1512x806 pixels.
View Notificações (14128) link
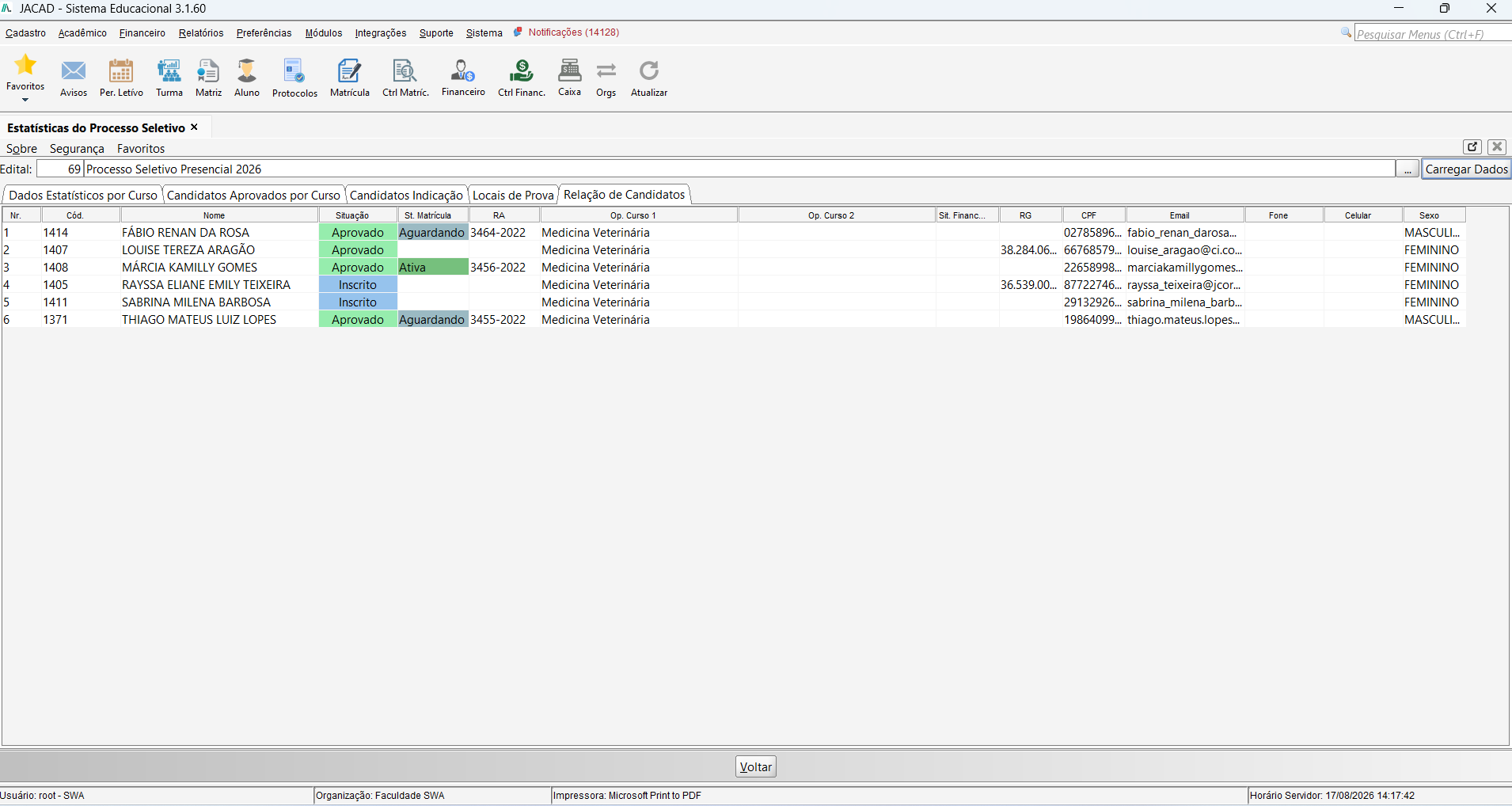coord(574,32)
